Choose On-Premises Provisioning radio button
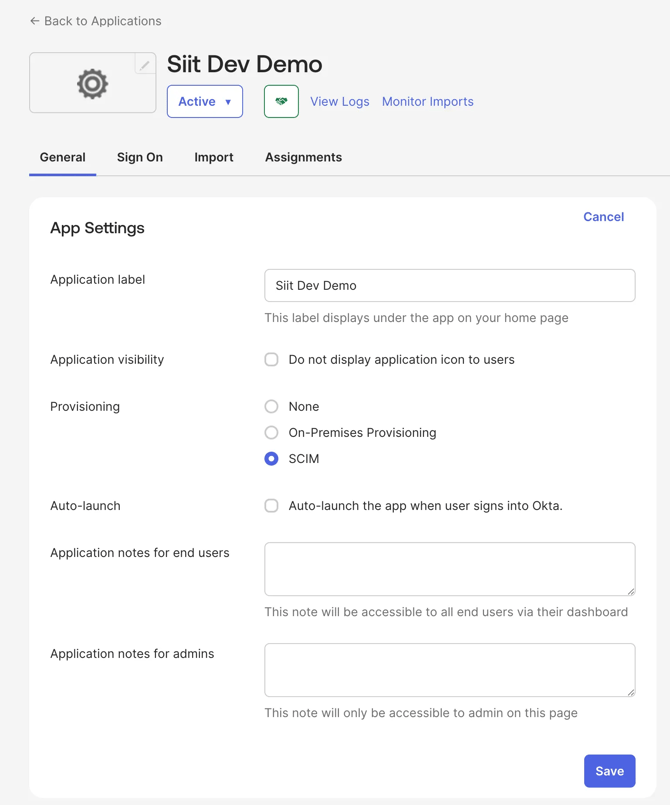This screenshot has height=805, width=670. [x=272, y=432]
